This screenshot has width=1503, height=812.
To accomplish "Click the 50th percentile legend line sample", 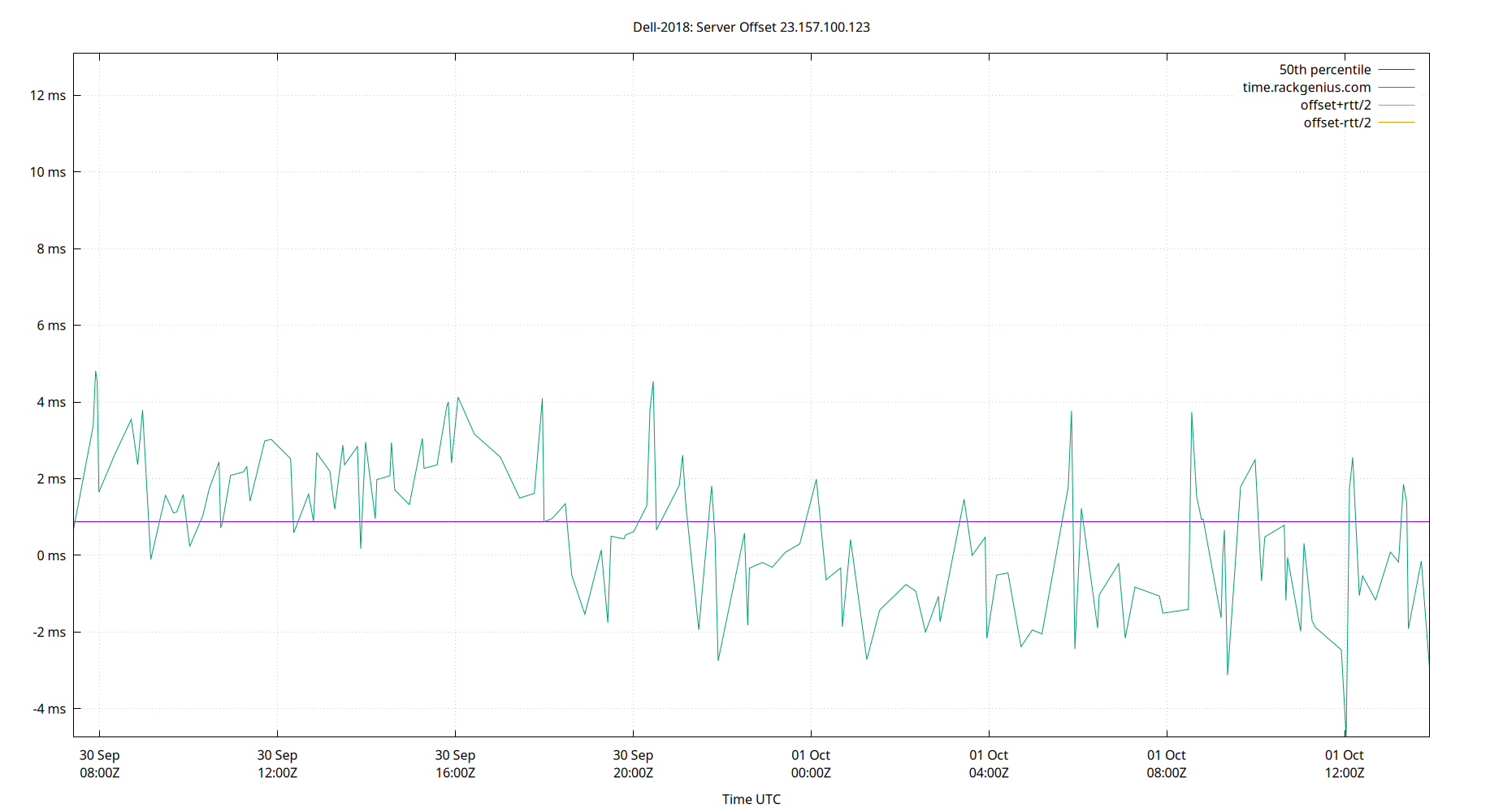I will pos(1397,70).
